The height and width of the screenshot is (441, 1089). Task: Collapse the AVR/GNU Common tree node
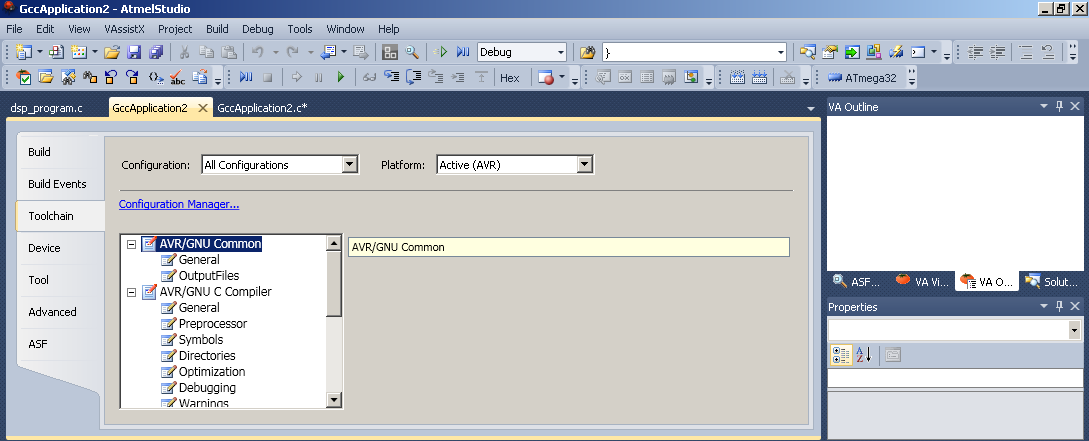pos(131,244)
